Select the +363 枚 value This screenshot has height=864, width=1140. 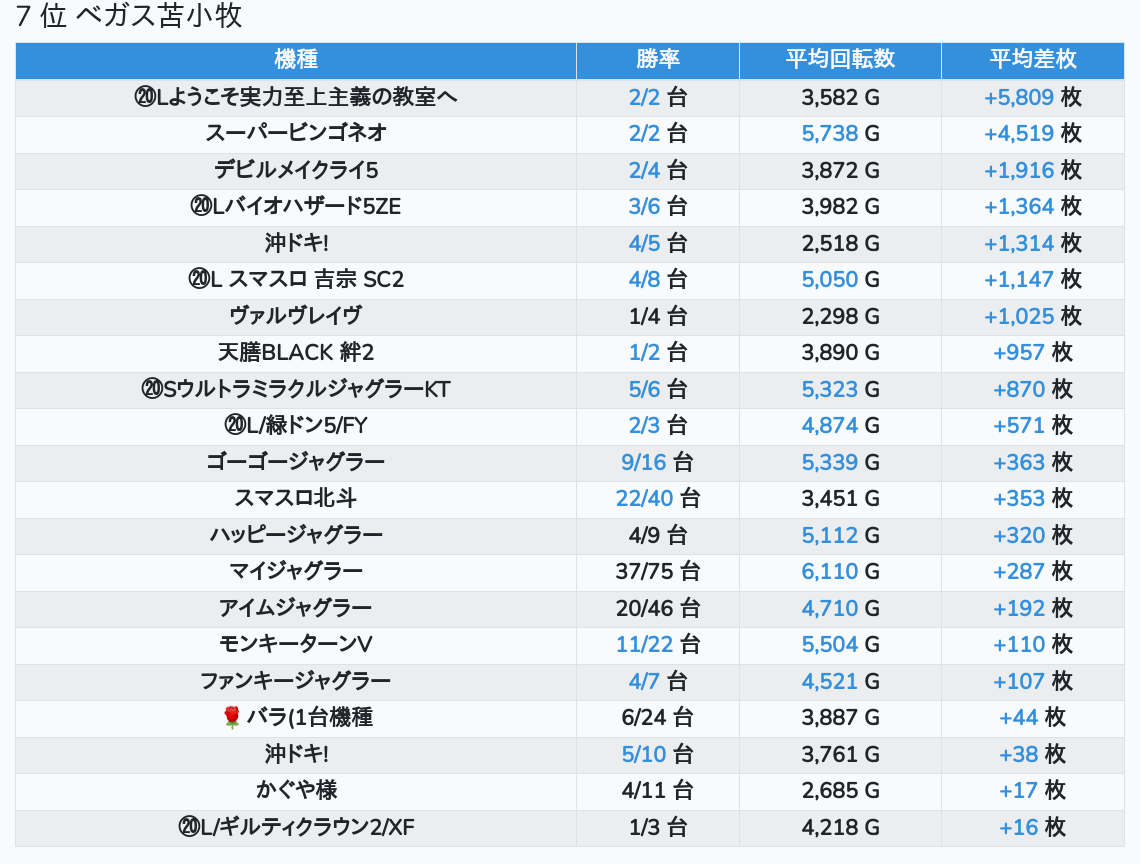click(x=1032, y=462)
